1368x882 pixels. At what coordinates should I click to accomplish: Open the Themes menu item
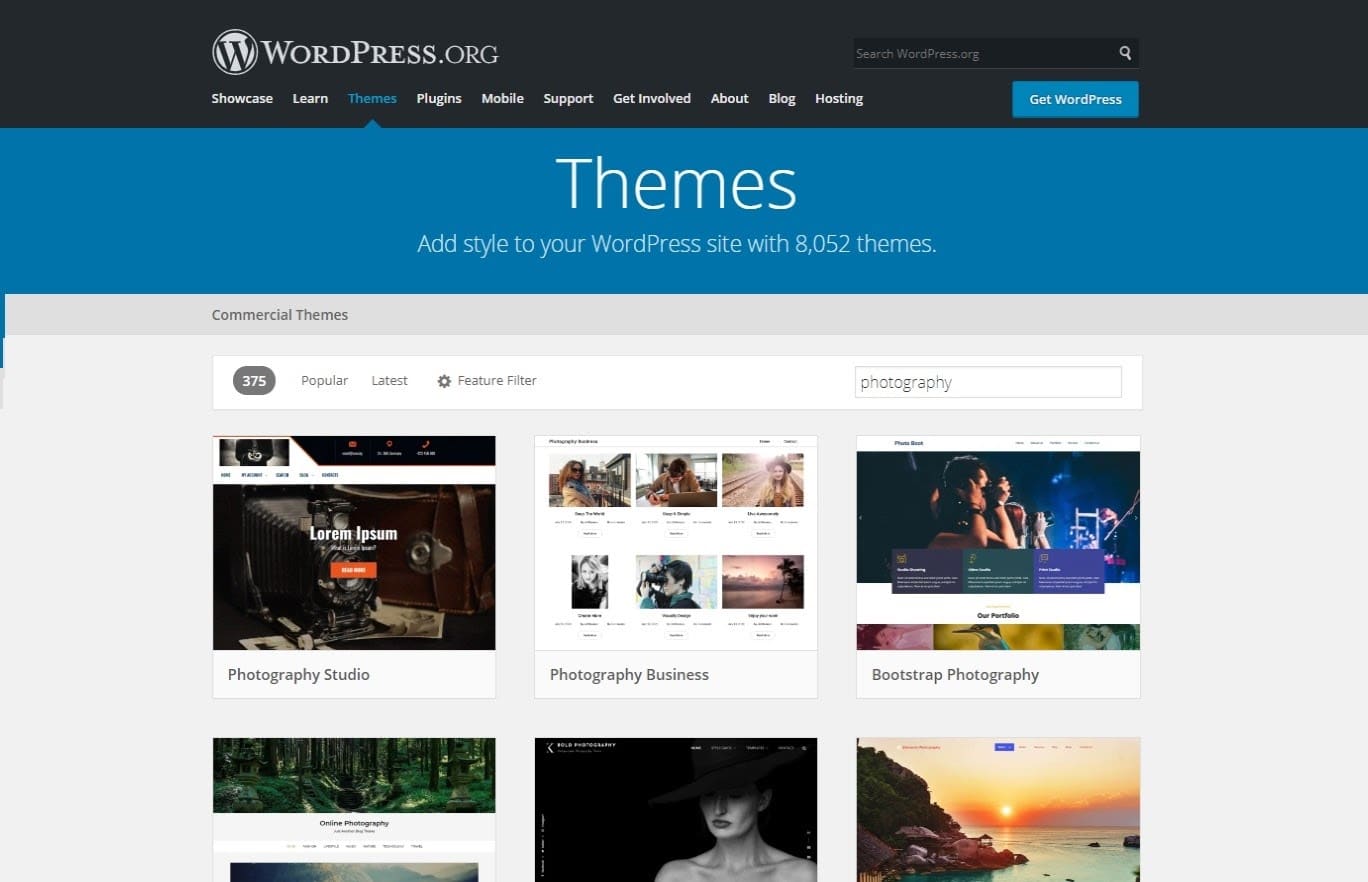[x=372, y=98]
